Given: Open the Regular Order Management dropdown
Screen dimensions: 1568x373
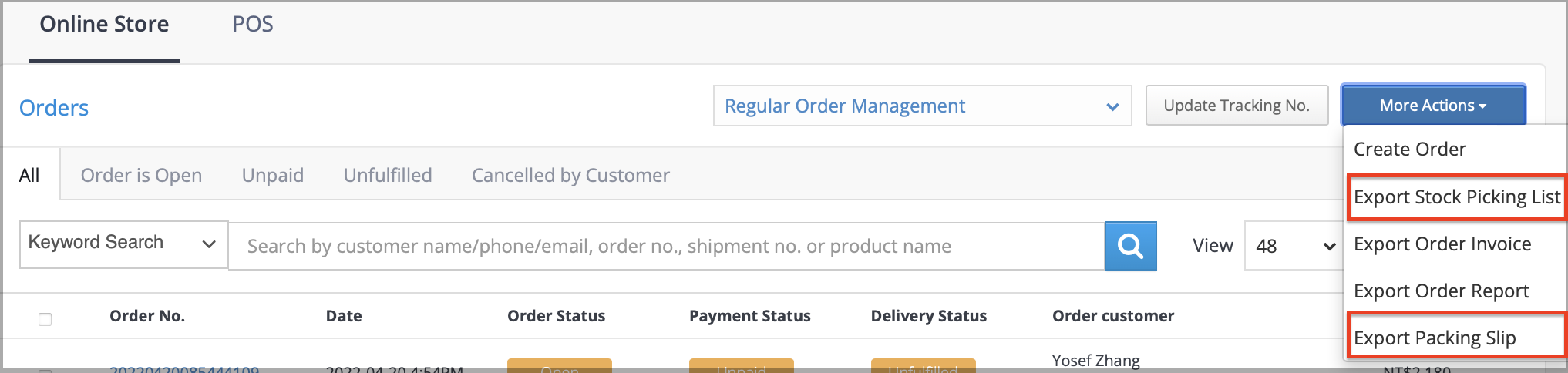Looking at the screenshot, I should click(x=922, y=106).
